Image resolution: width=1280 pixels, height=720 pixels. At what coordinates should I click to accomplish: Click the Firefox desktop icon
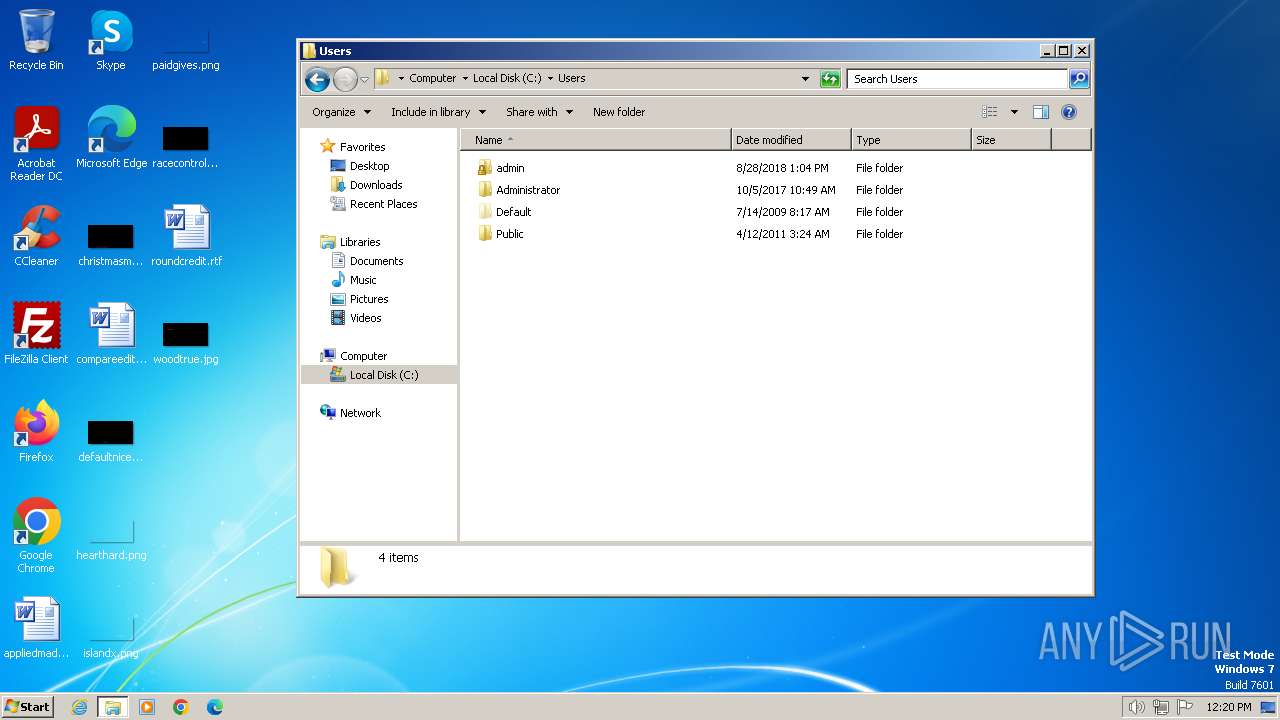(36, 432)
